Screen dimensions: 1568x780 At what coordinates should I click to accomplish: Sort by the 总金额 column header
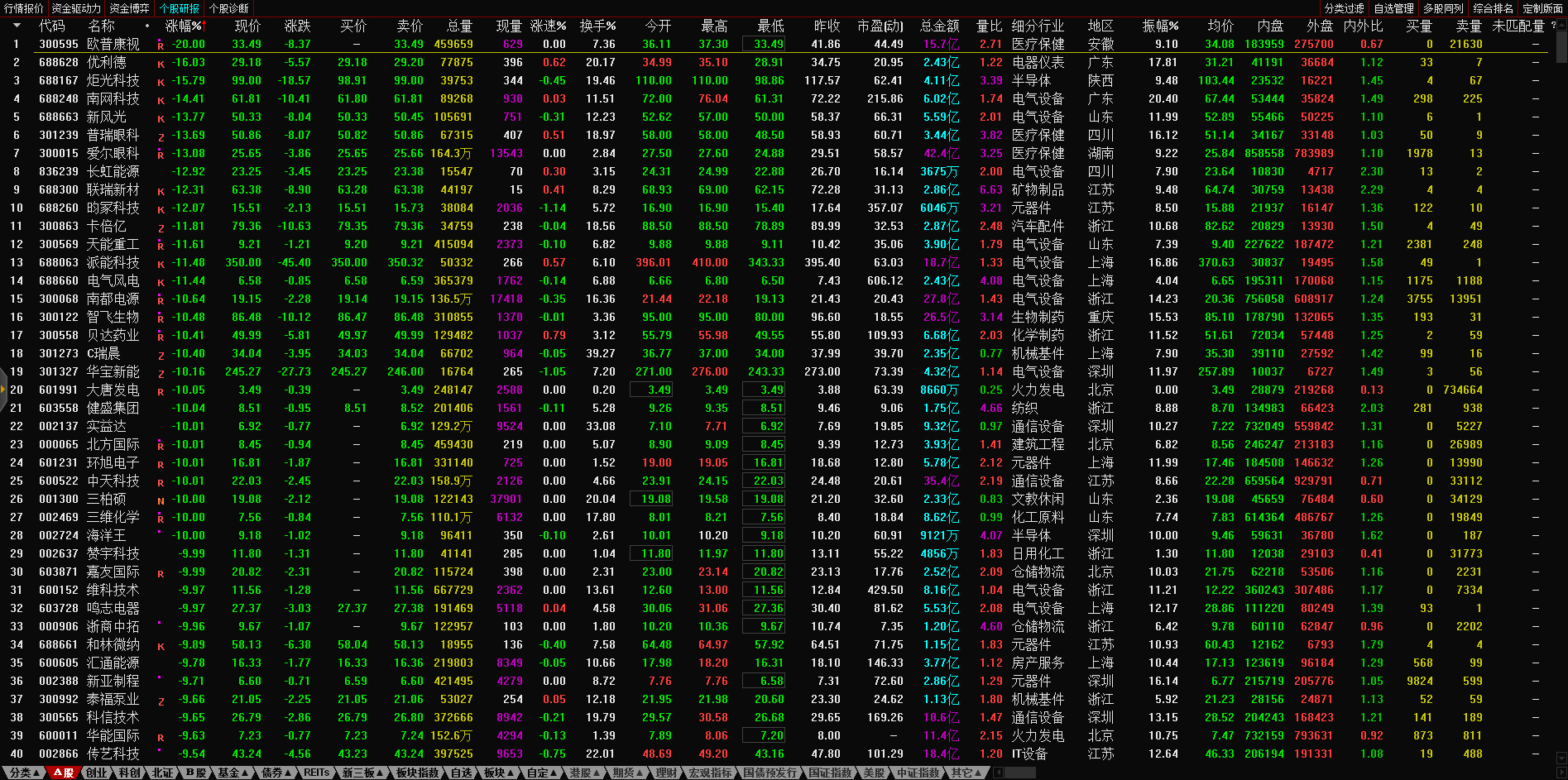point(939,26)
